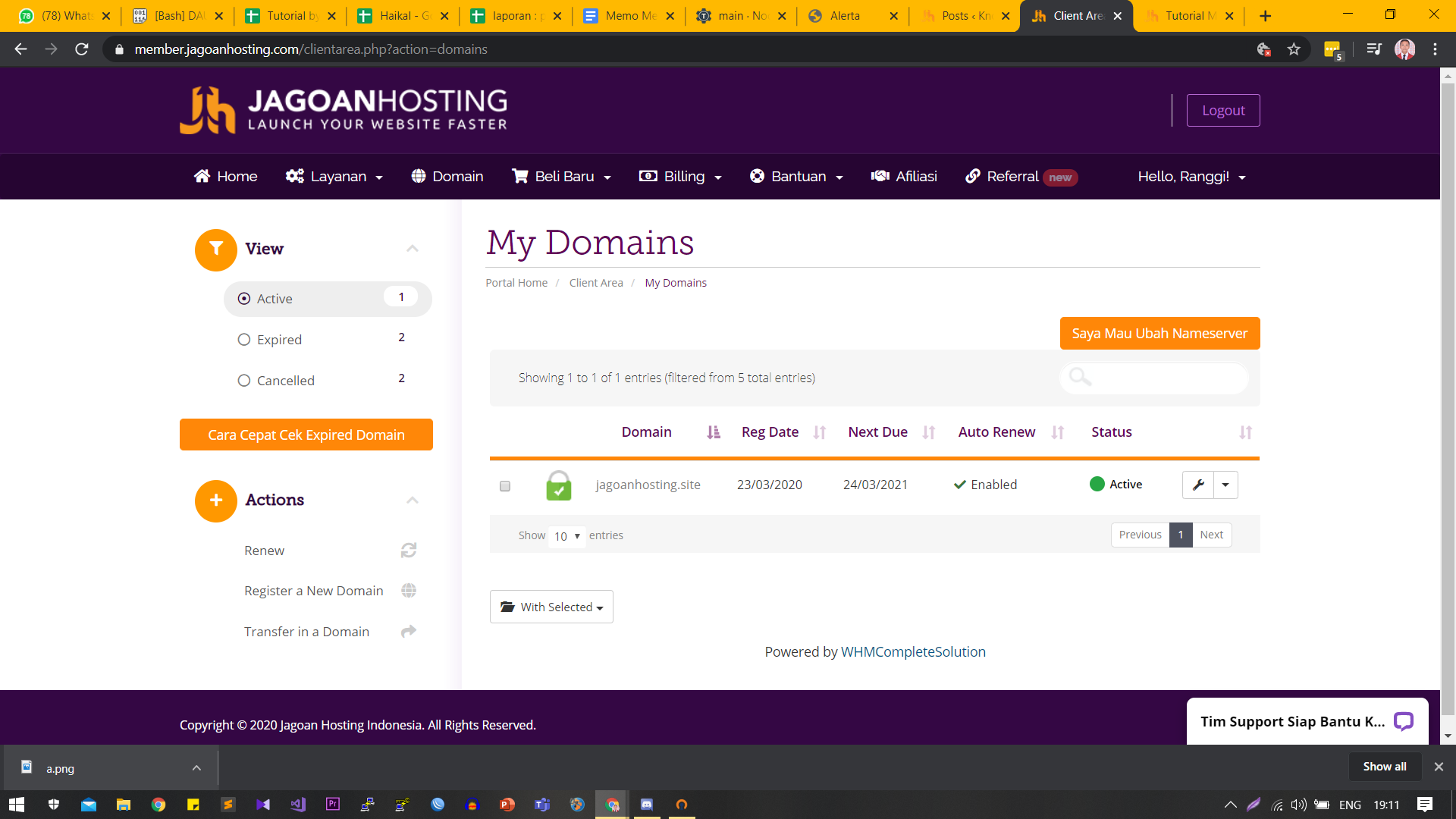
Task: Open Chrome profile avatar
Action: click(x=1404, y=49)
